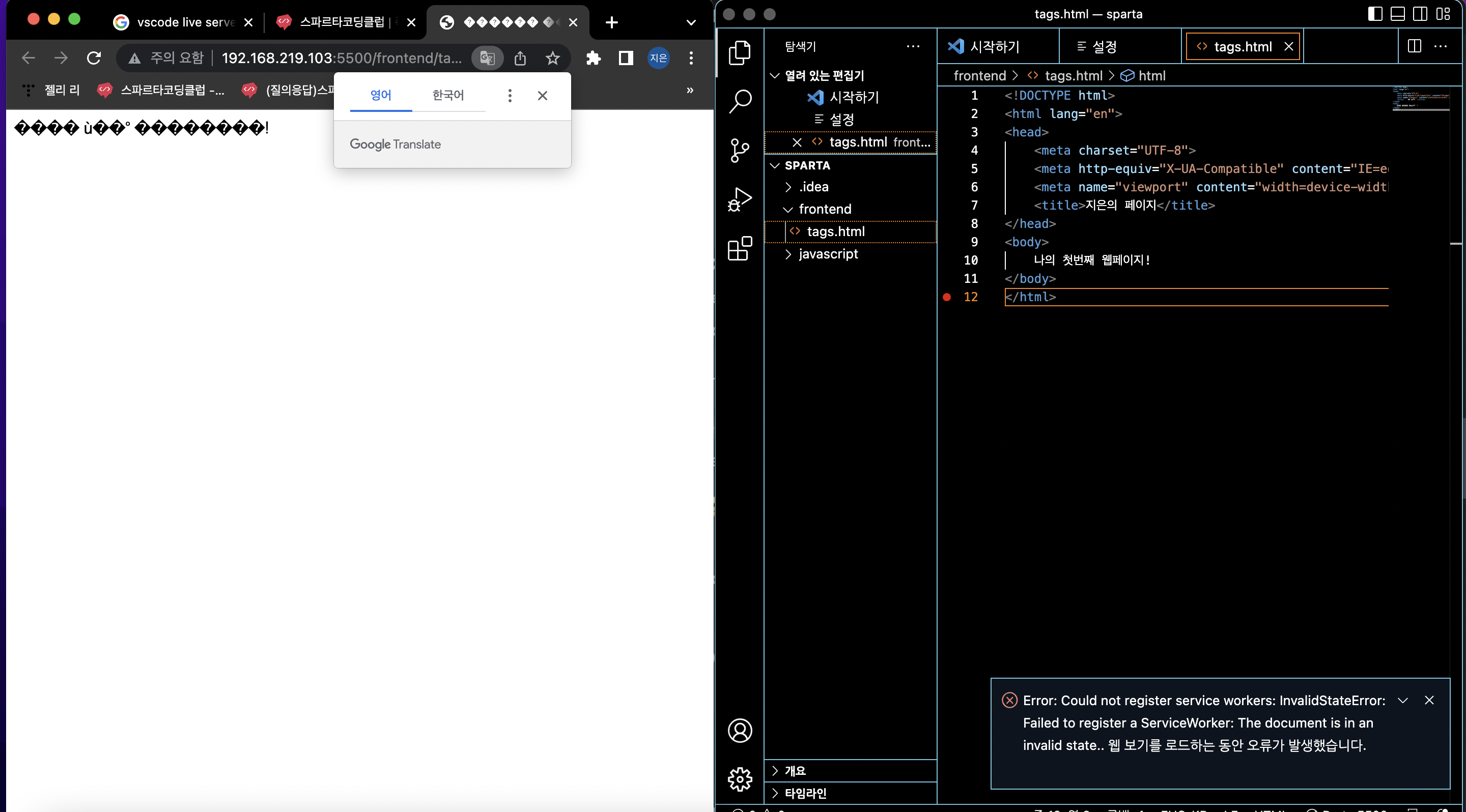1466x812 pixels.
Task: Open Explorer panel more actions ellipsis
Action: click(913, 46)
